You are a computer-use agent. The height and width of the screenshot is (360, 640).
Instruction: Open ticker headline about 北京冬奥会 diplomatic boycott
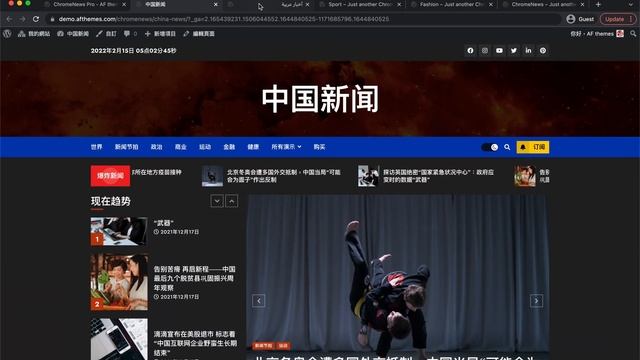(284, 176)
